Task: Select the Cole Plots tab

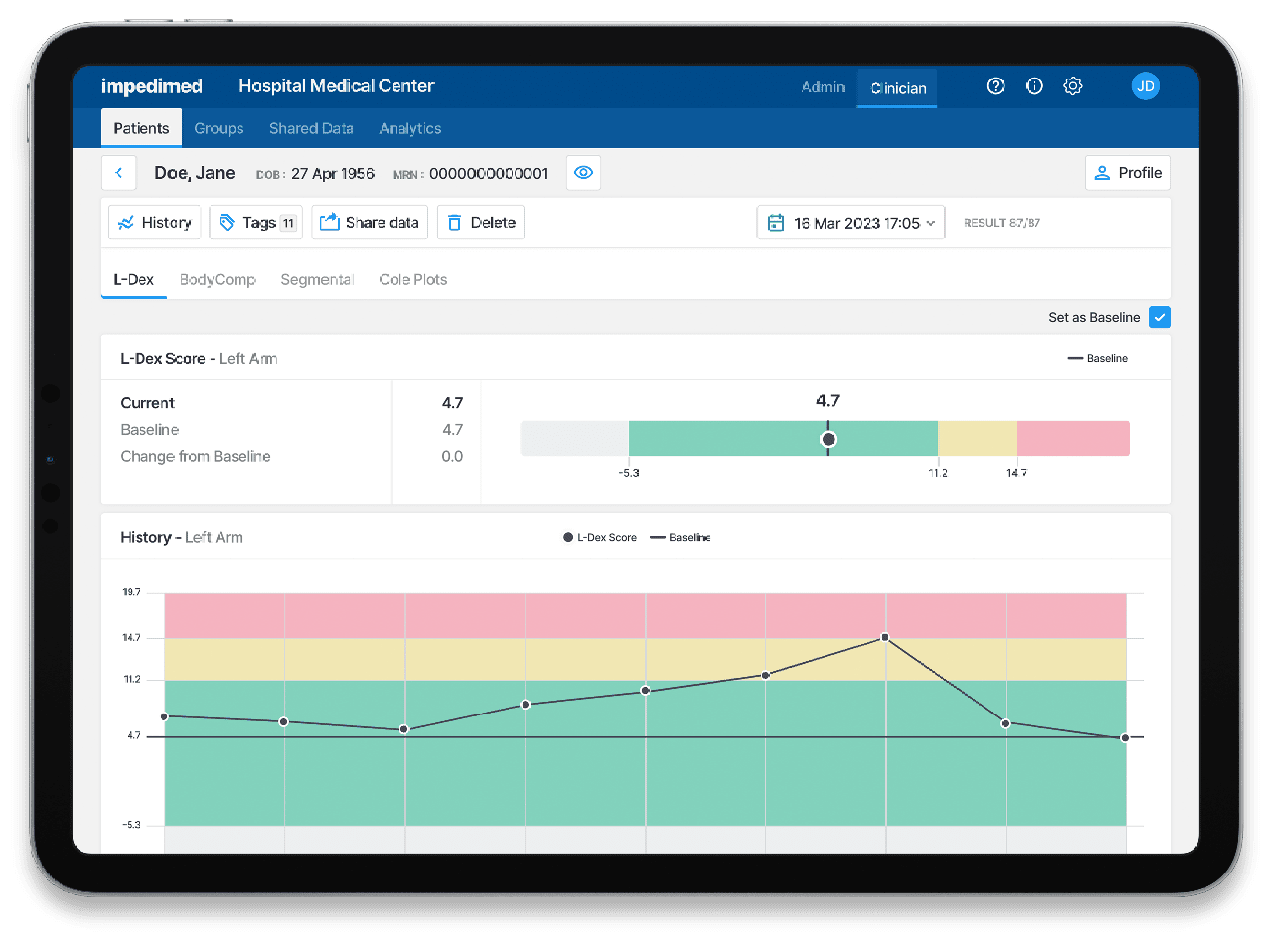Action: pos(413,279)
